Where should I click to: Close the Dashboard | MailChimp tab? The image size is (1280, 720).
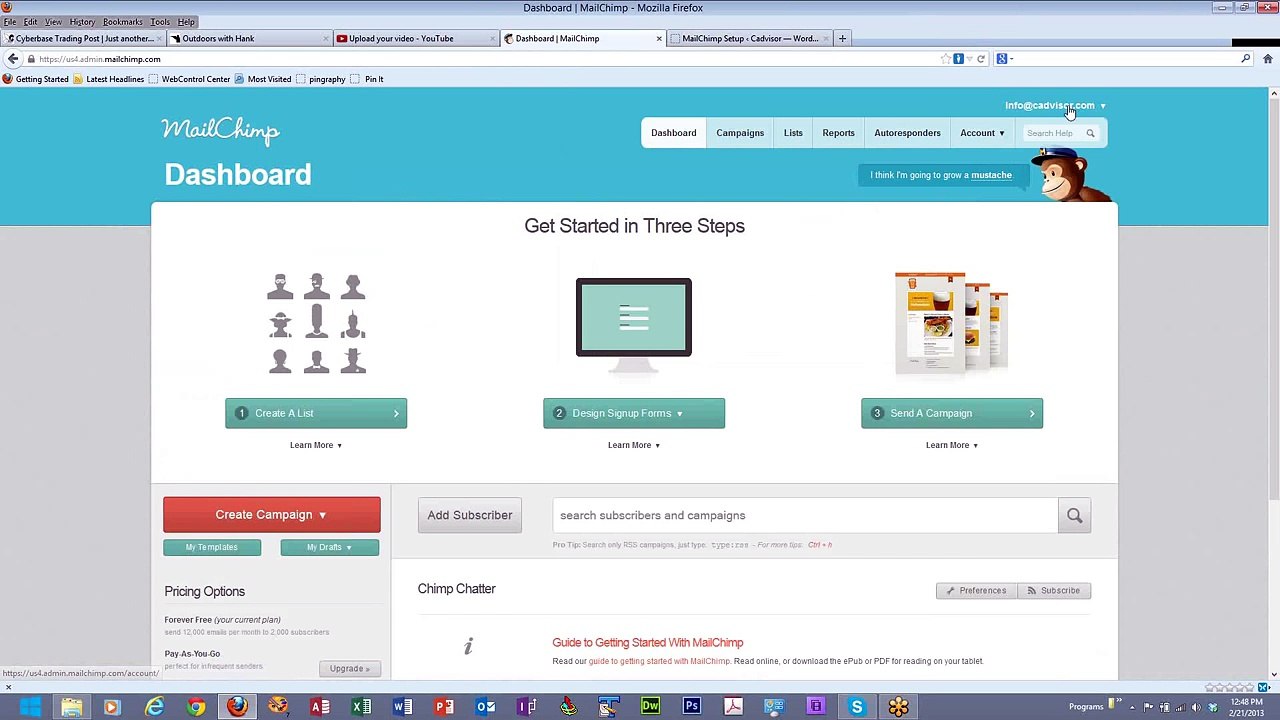coord(659,38)
